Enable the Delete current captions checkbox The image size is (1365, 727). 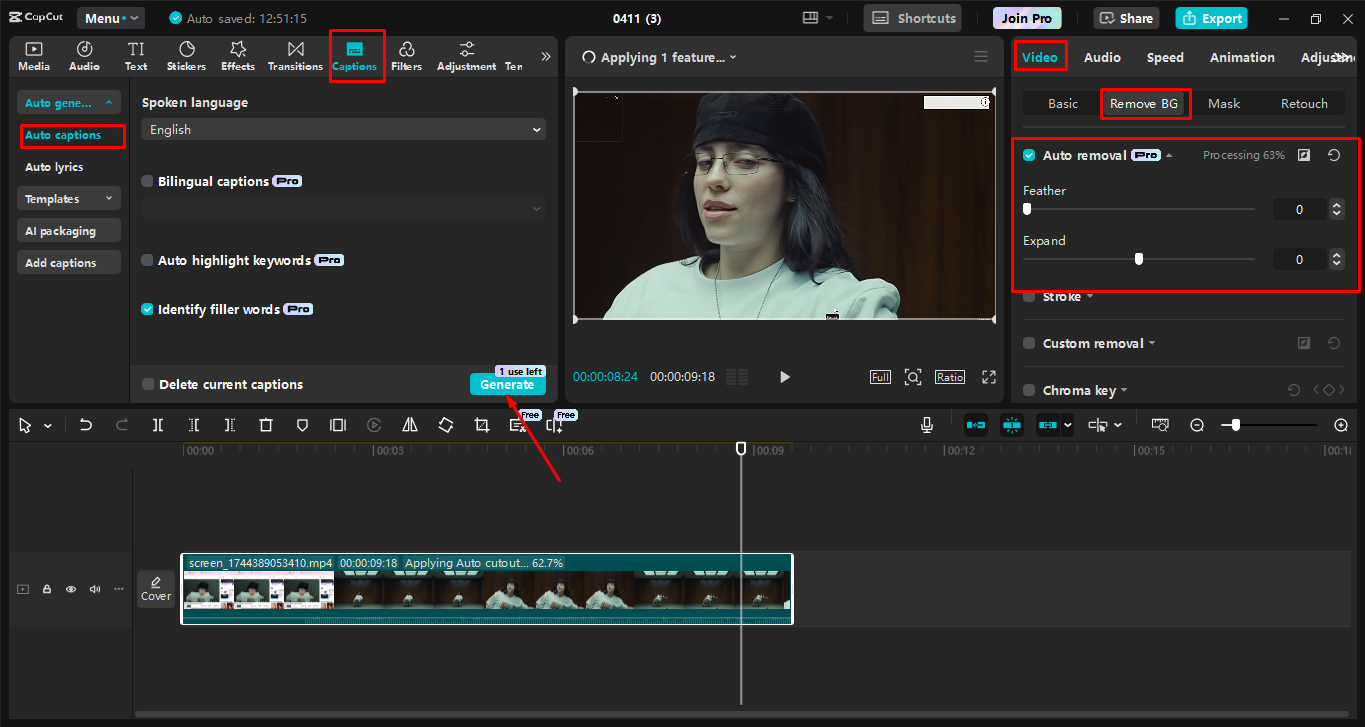pyautogui.click(x=148, y=384)
